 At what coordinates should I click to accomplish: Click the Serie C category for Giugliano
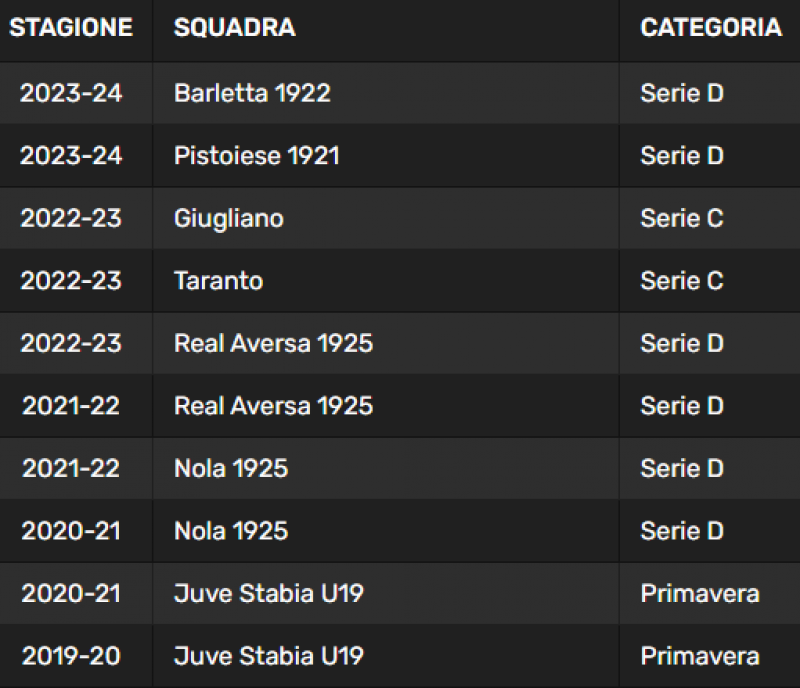[682, 218]
